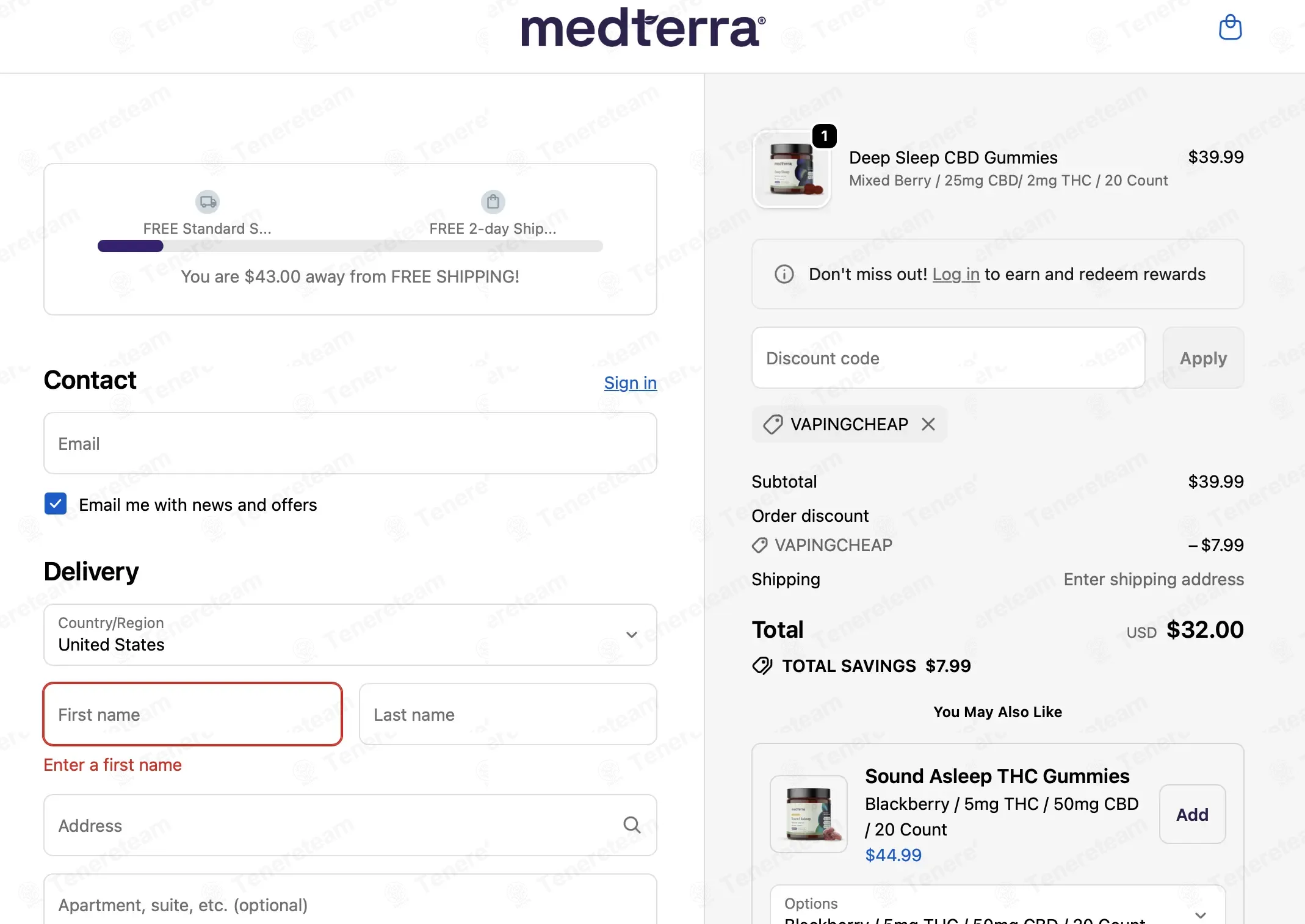
Task: Click the Enter a first name error
Action: 113,765
